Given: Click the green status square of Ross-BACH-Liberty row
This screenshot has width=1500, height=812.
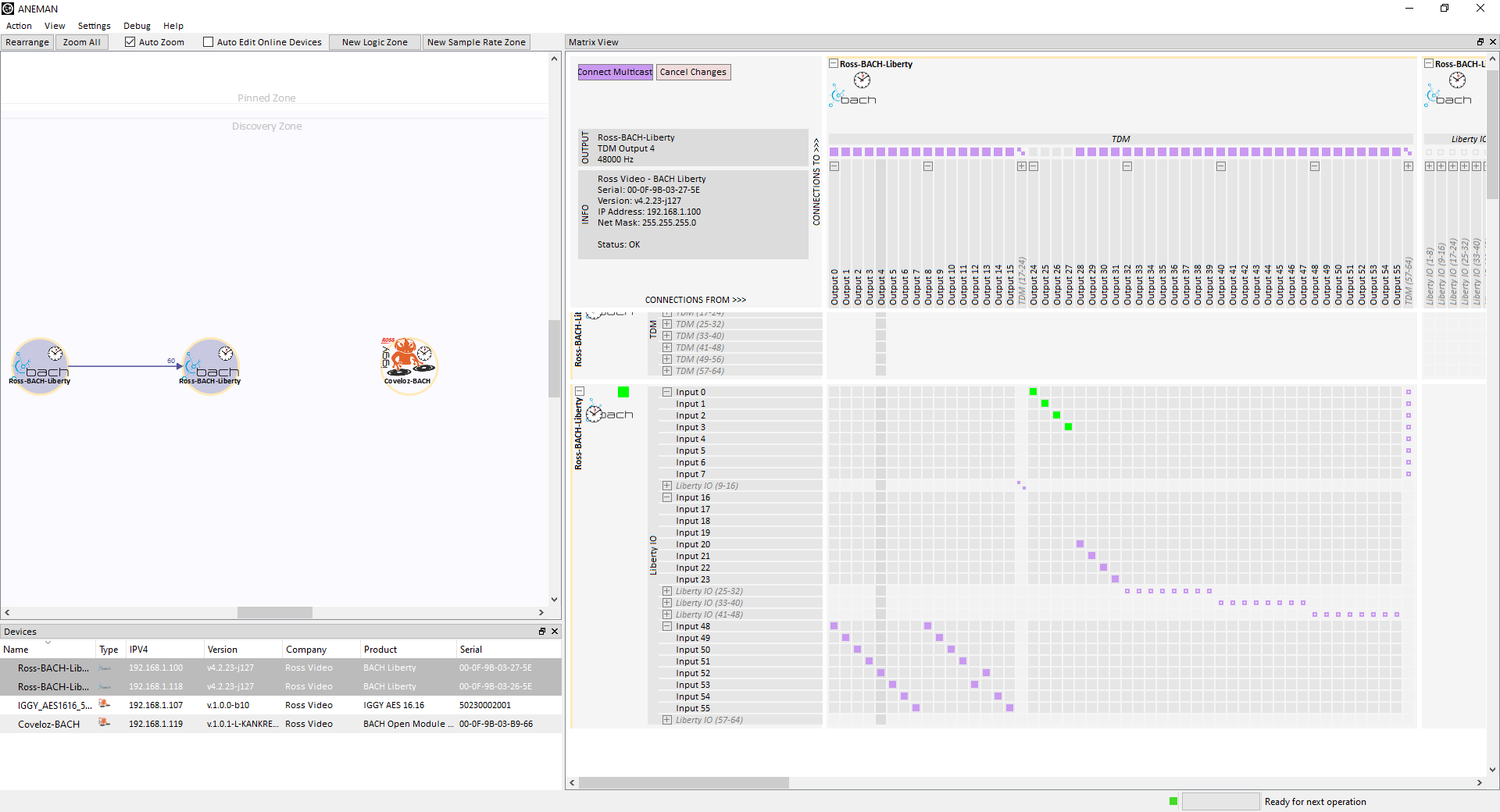Looking at the screenshot, I should (x=623, y=392).
